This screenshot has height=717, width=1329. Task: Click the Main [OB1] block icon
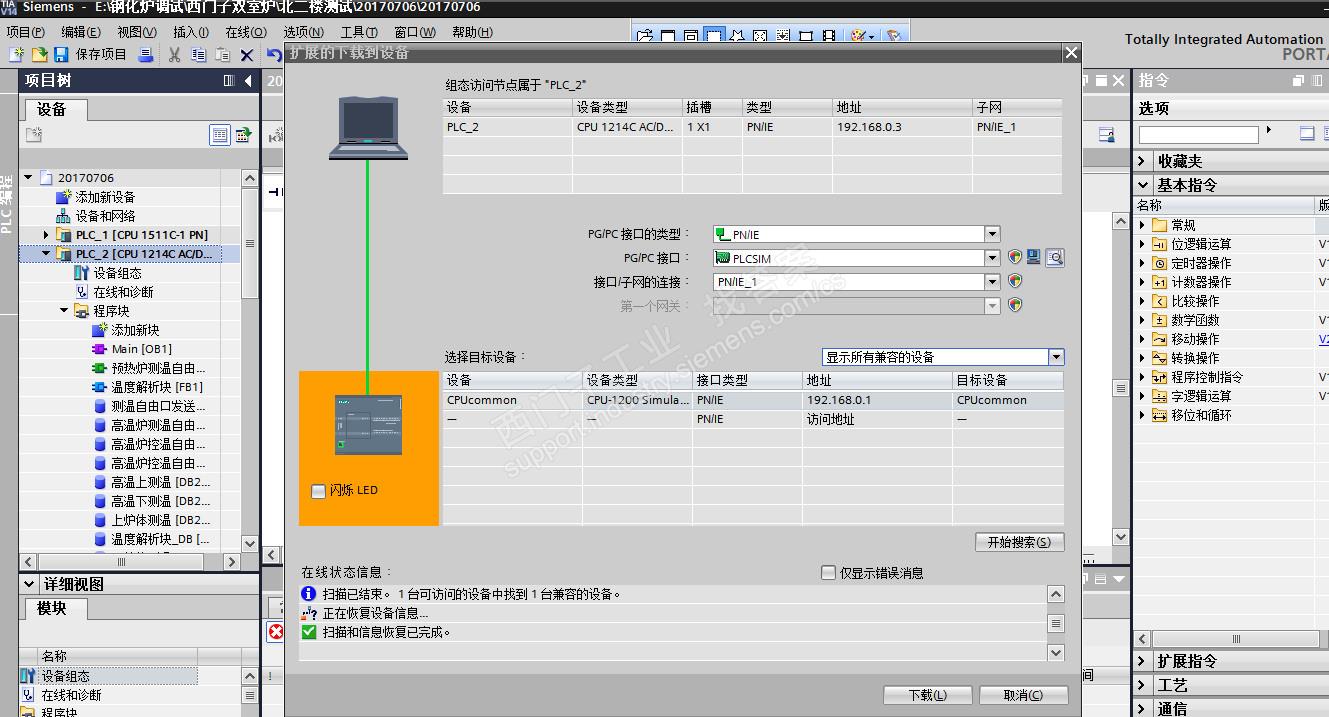click(x=99, y=349)
